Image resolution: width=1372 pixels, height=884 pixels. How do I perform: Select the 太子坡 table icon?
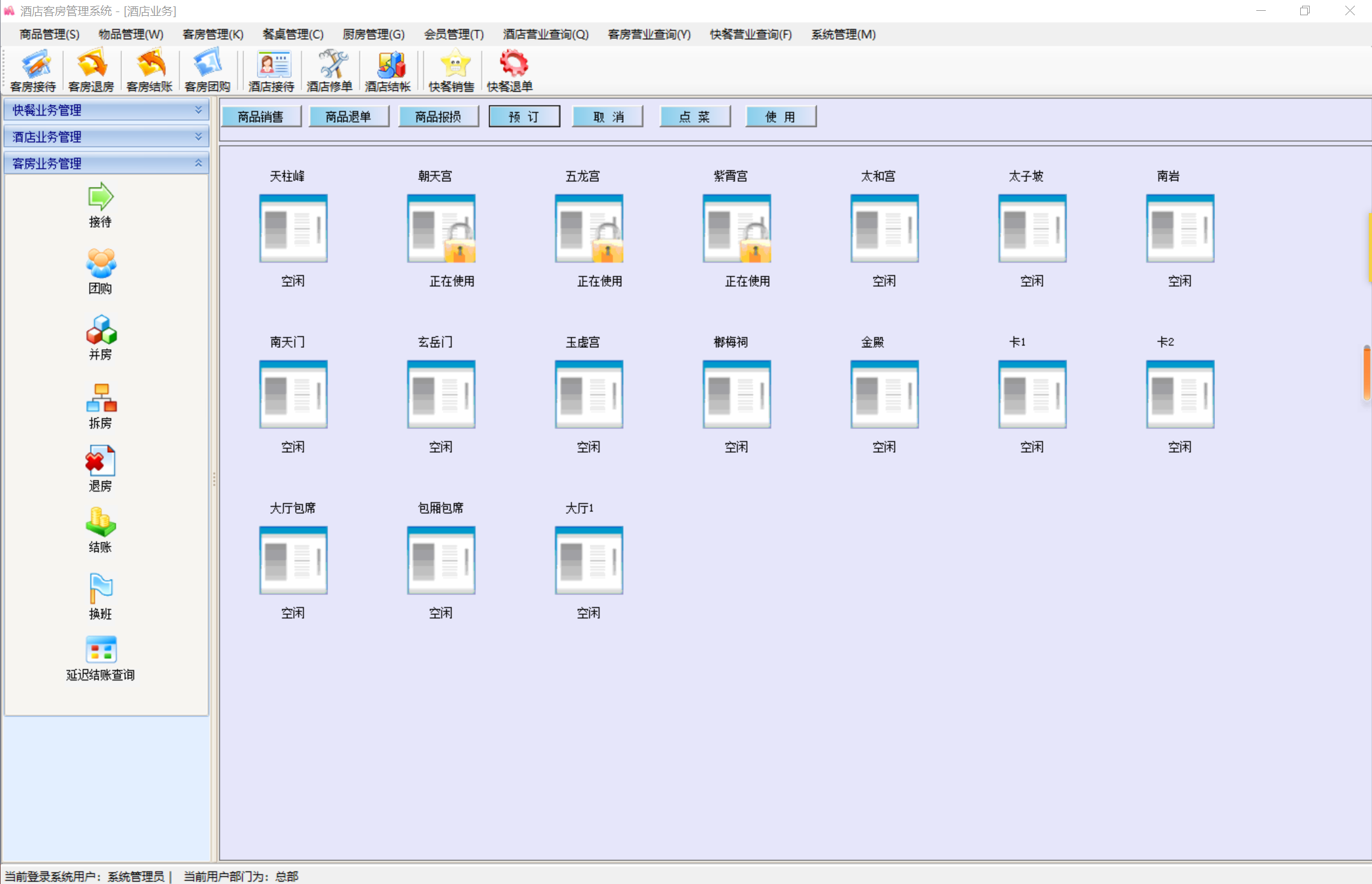tap(1032, 228)
